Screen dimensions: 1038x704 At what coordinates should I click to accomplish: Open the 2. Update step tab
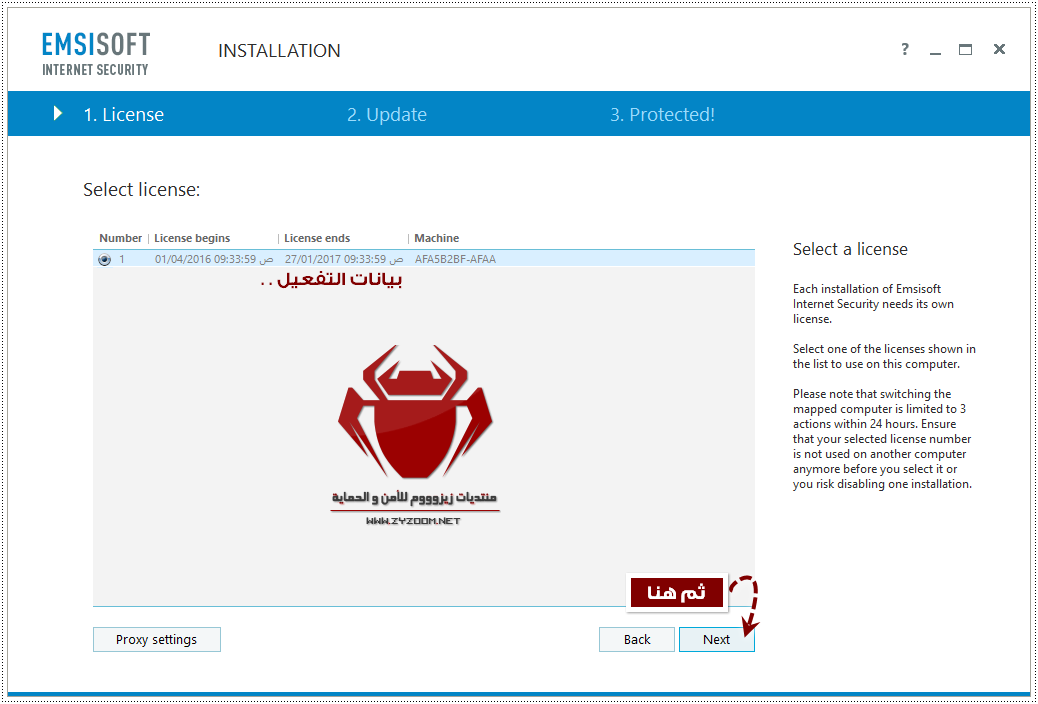pyautogui.click(x=387, y=115)
